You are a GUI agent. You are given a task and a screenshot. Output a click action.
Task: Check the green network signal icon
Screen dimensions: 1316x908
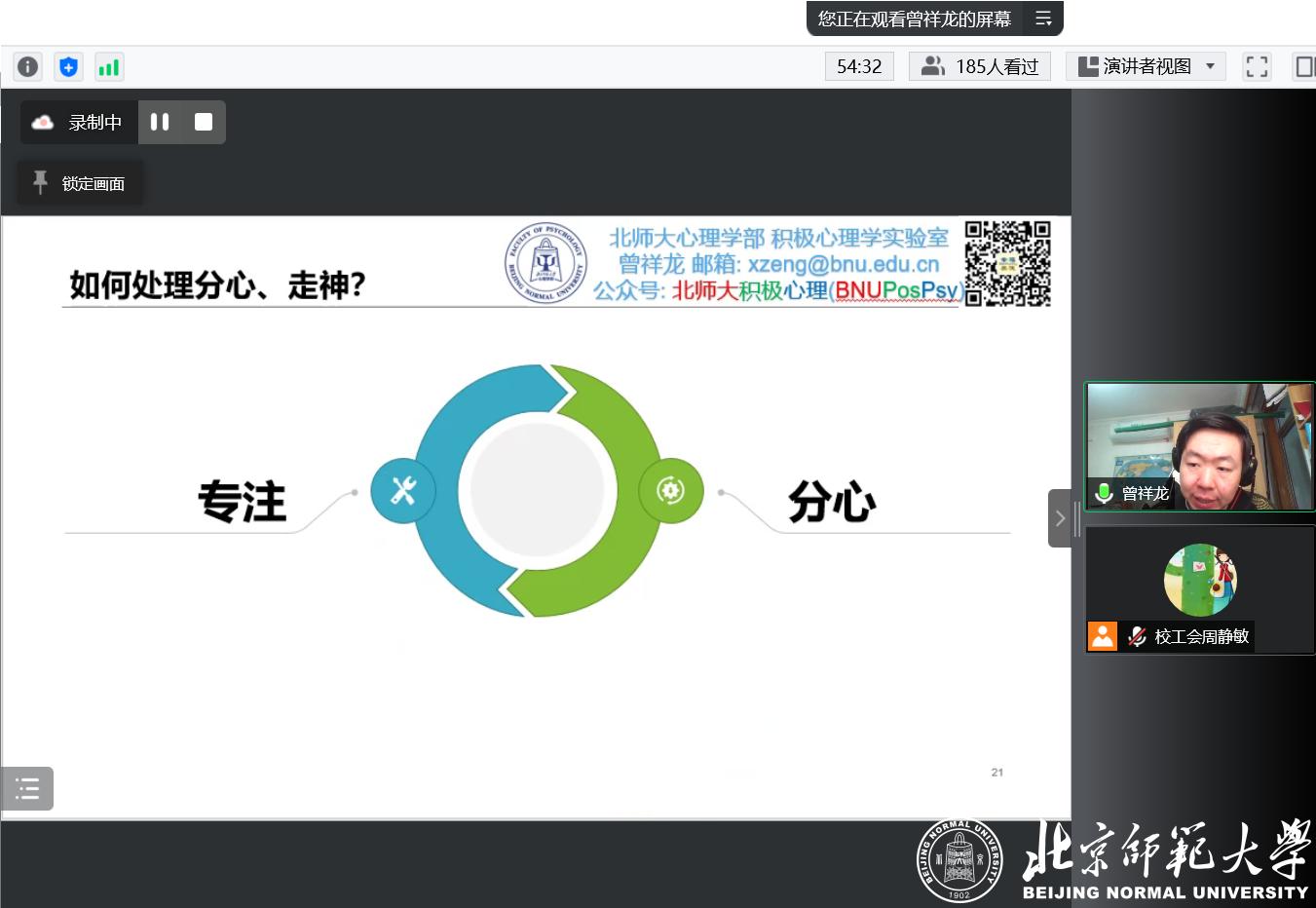pos(109,66)
